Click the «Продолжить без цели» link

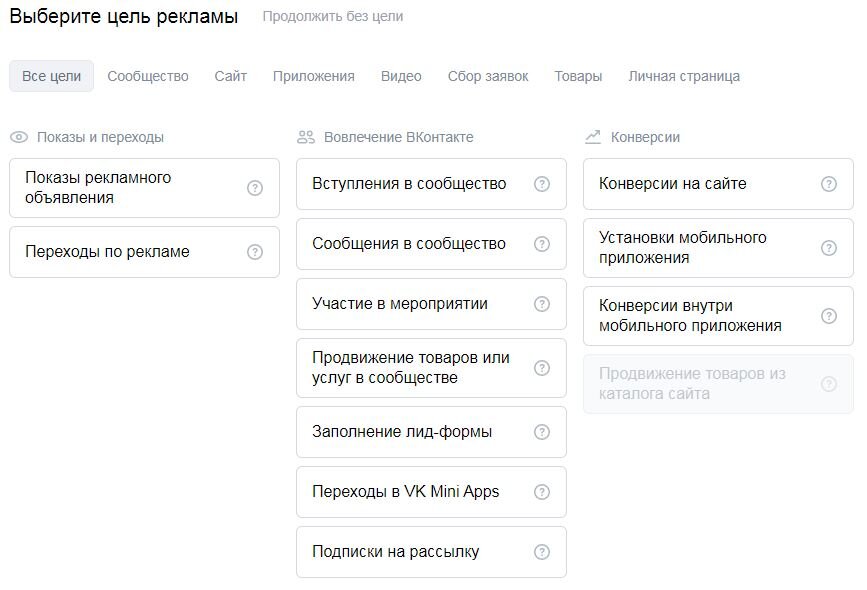pyautogui.click(x=333, y=17)
